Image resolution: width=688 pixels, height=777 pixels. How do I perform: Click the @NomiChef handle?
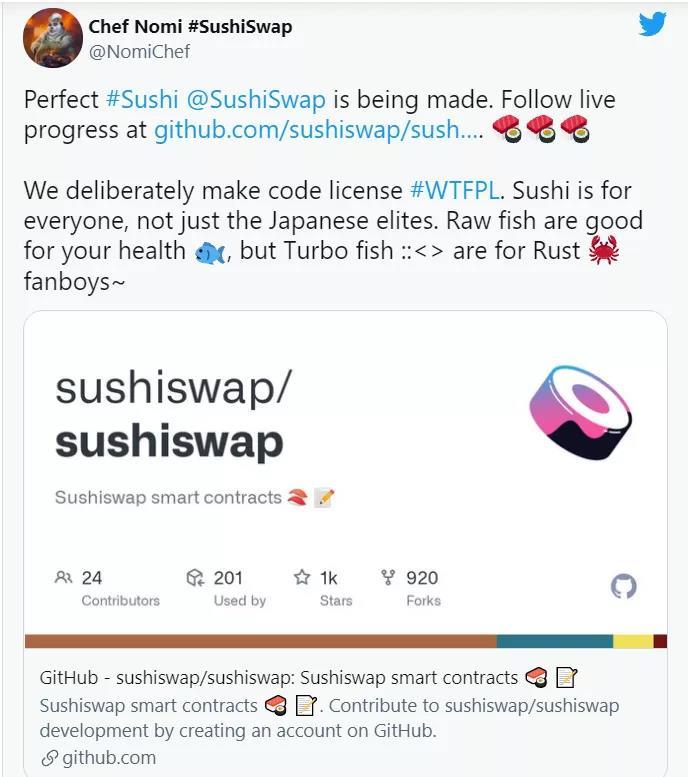coord(139,52)
